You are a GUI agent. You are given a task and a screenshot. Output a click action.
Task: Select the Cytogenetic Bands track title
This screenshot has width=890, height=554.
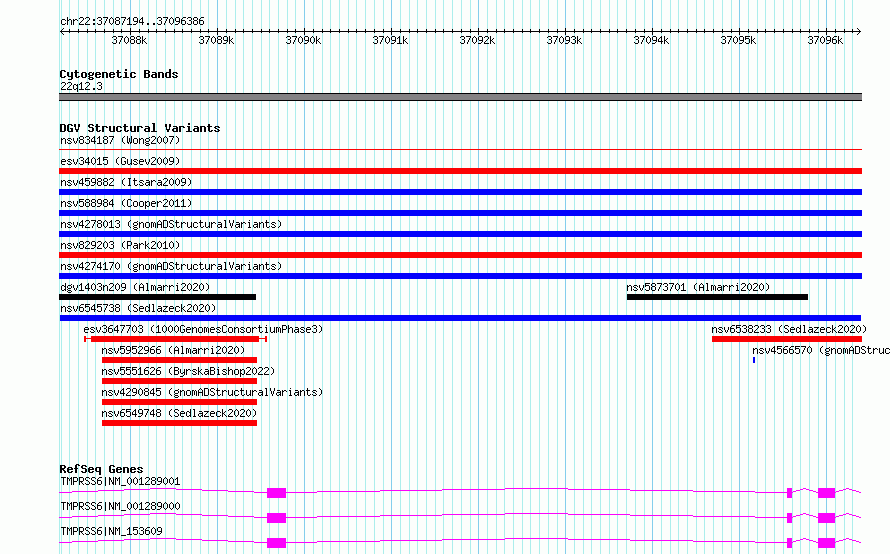(x=119, y=74)
